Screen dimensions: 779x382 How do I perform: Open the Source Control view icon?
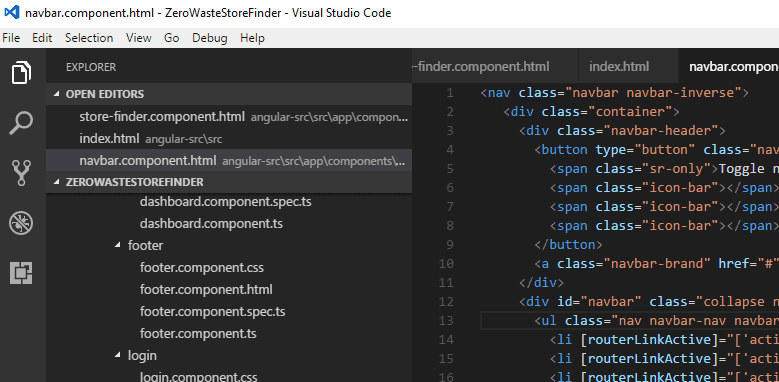coord(21,173)
